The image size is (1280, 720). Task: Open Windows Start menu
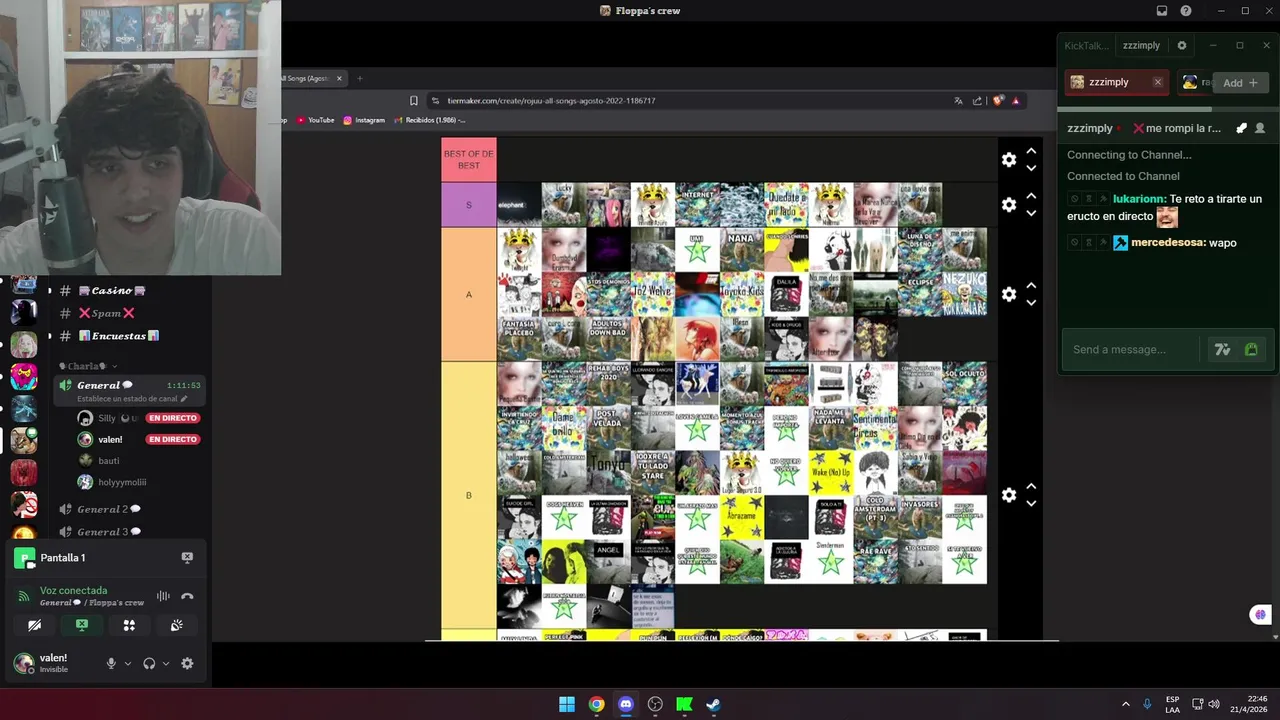click(x=567, y=704)
